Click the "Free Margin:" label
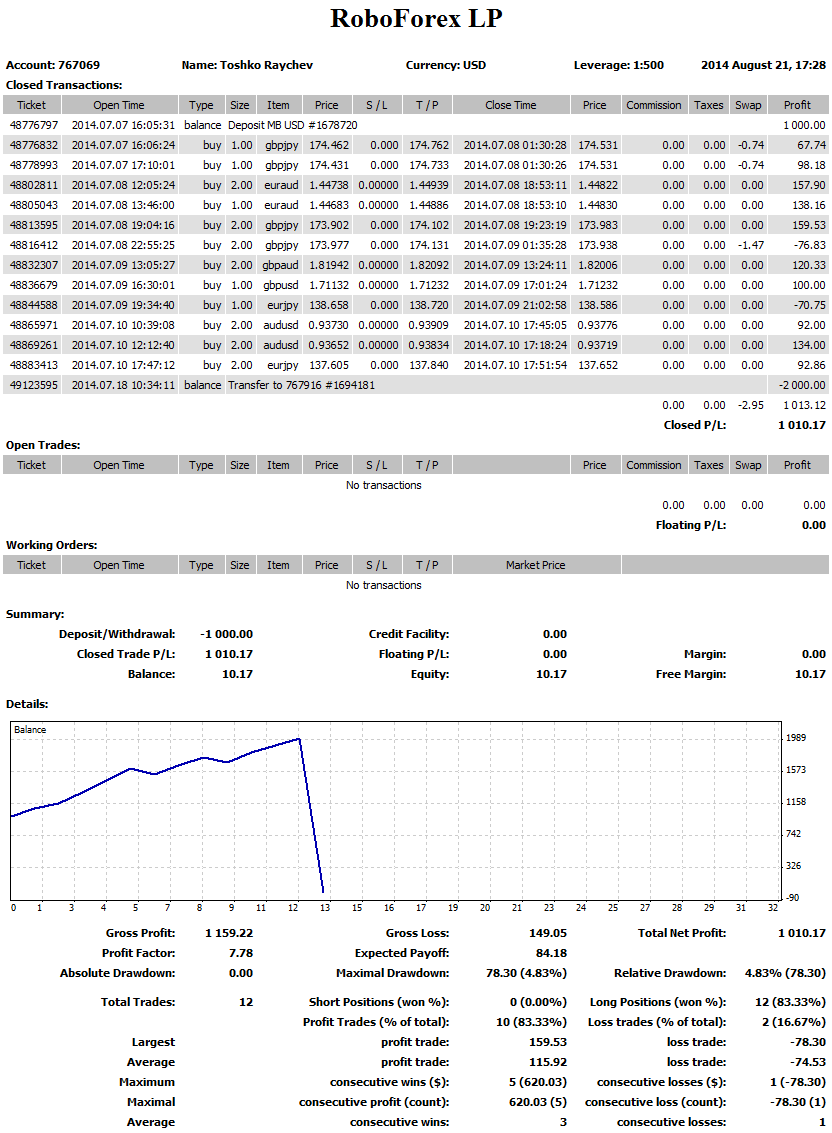The width and height of the screenshot is (832, 1133). [x=691, y=674]
